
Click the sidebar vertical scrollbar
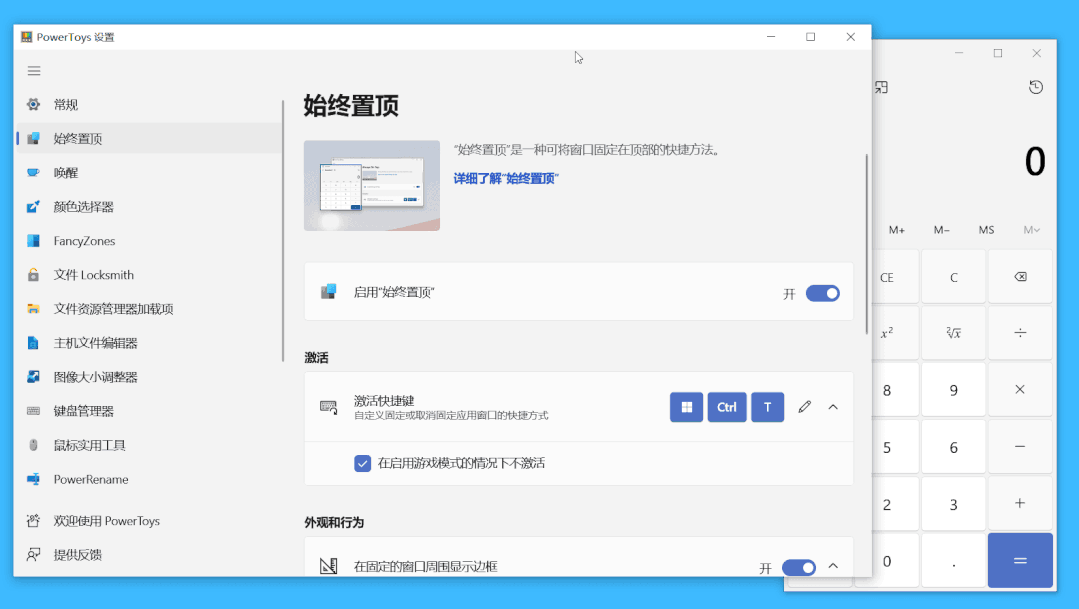(283, 231)
